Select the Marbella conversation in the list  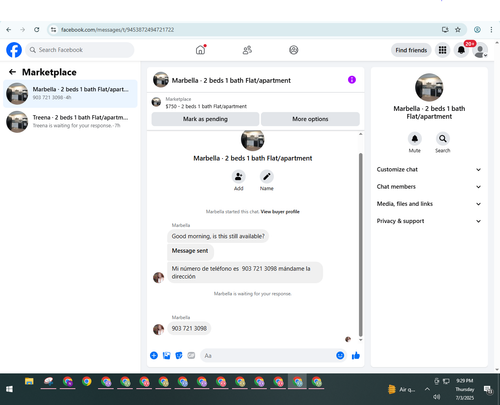coord(70,94)
